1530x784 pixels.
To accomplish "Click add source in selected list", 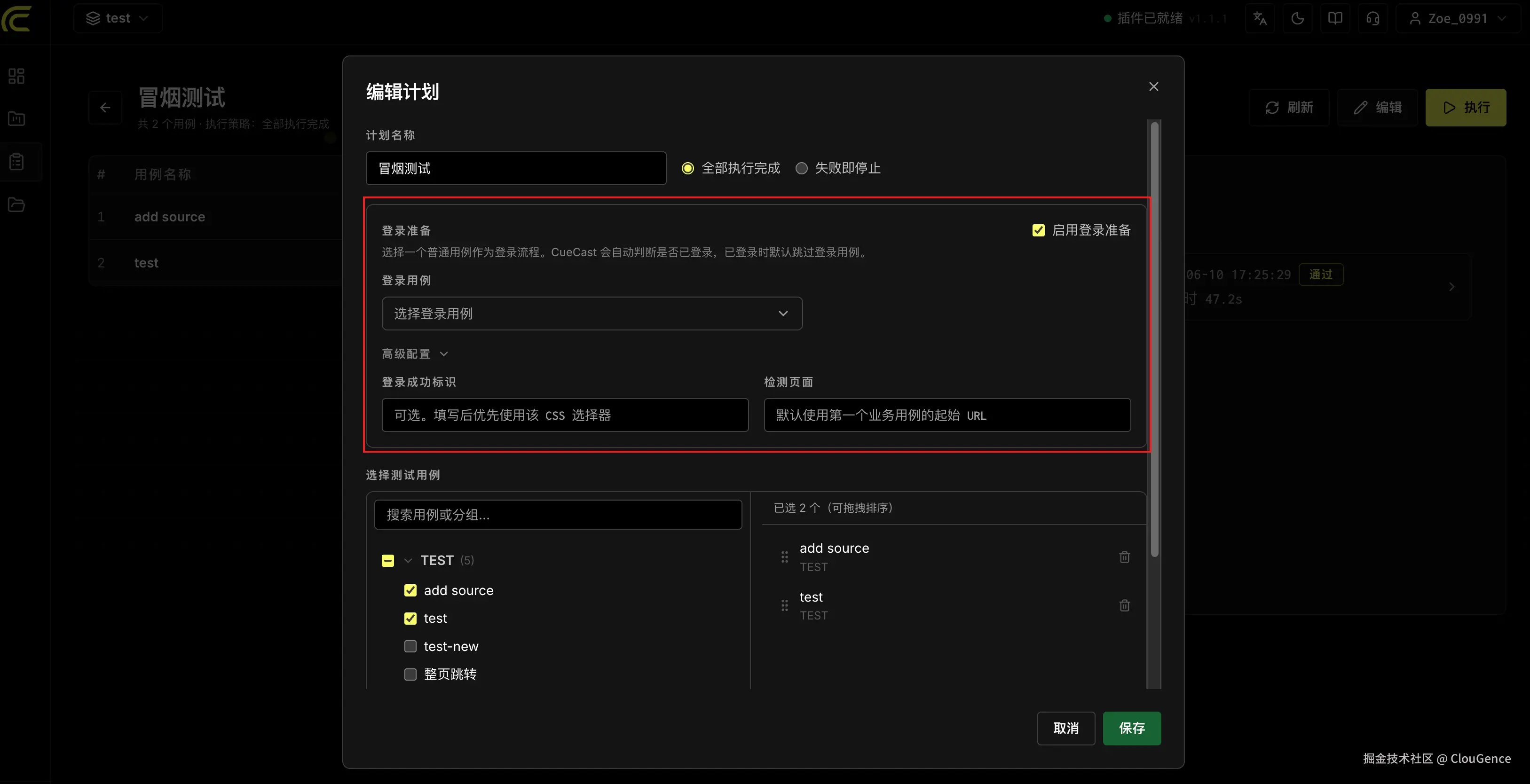I will point(834,548).
